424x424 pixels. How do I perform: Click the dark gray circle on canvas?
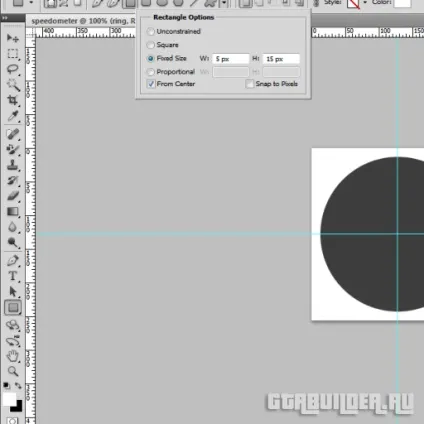(x=372, y=233)
